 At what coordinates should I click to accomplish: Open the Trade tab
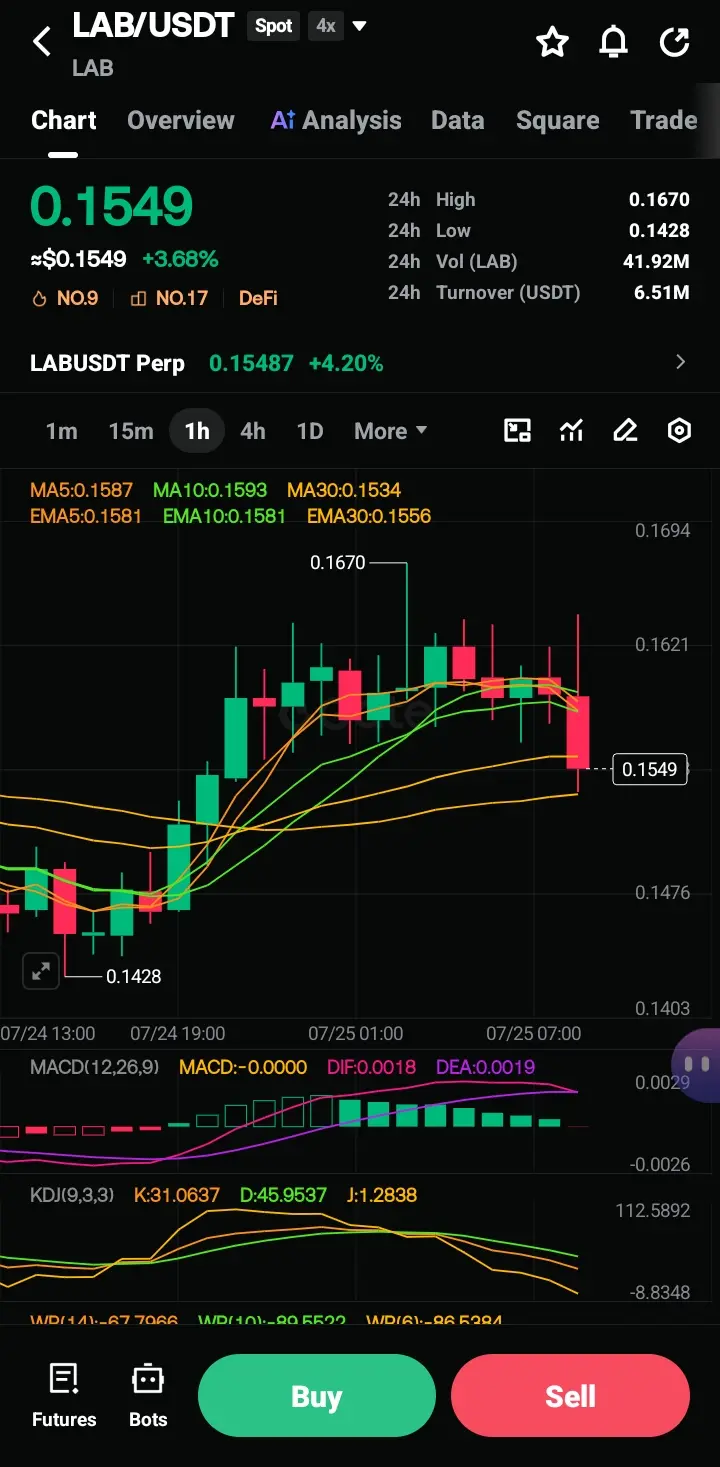664,120
